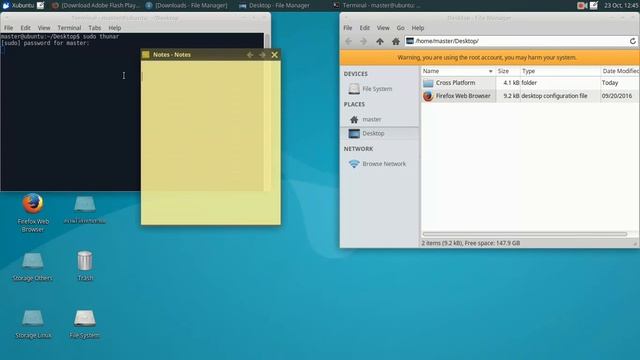Open the Help menu in the file manager
The image size is (640, 360).
coord(418,28)
